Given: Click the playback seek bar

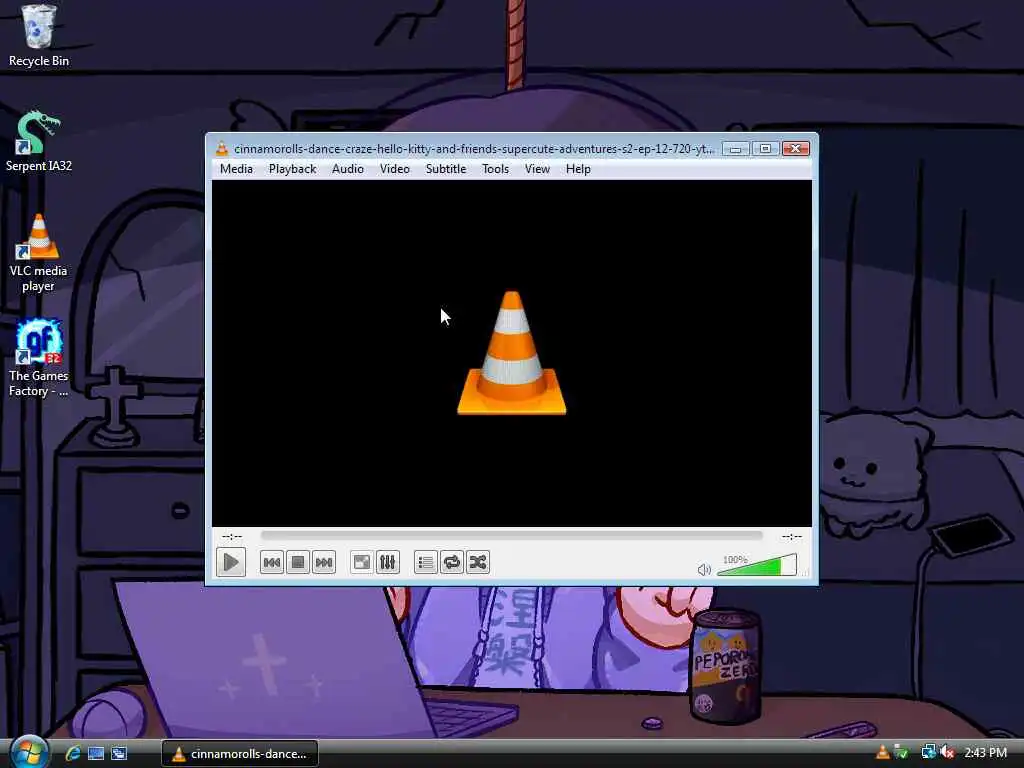Looking at the screenshot, I should coord(511,536).
